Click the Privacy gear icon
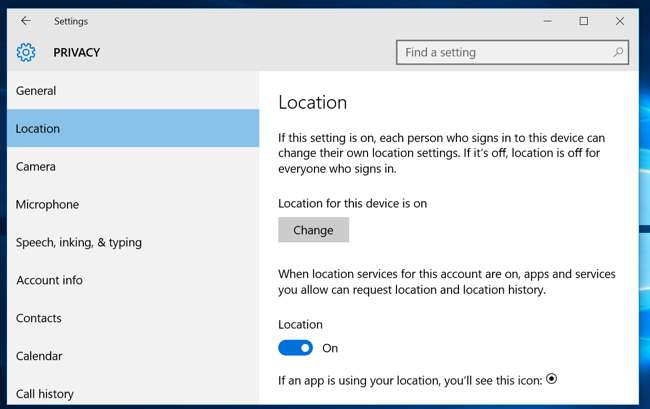 [x=26, y=53]
